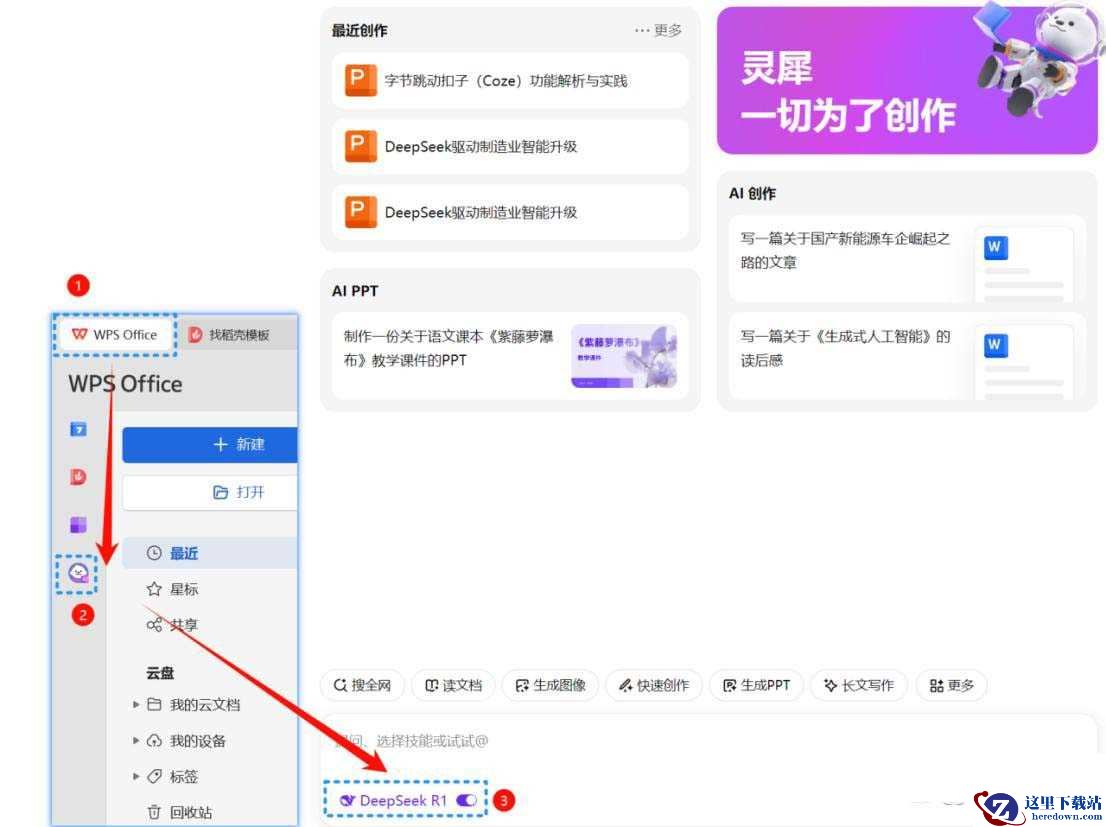Click the DeepSeek R1 whale icon
The height and width of the screenshot is (827, 1106).
tap(348, 801)
